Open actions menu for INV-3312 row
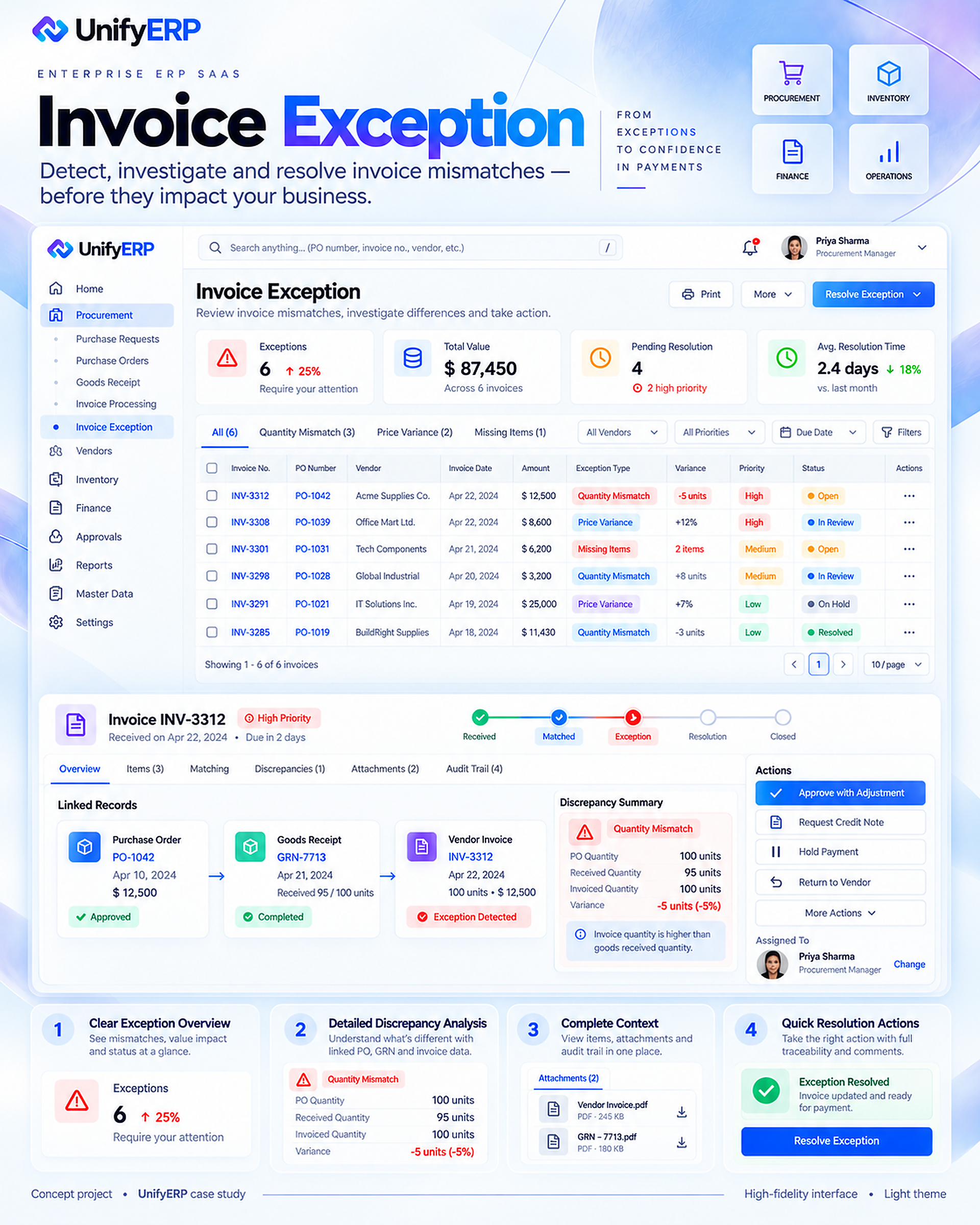This screenshot has width=980, height=1225. pos(909,496)
